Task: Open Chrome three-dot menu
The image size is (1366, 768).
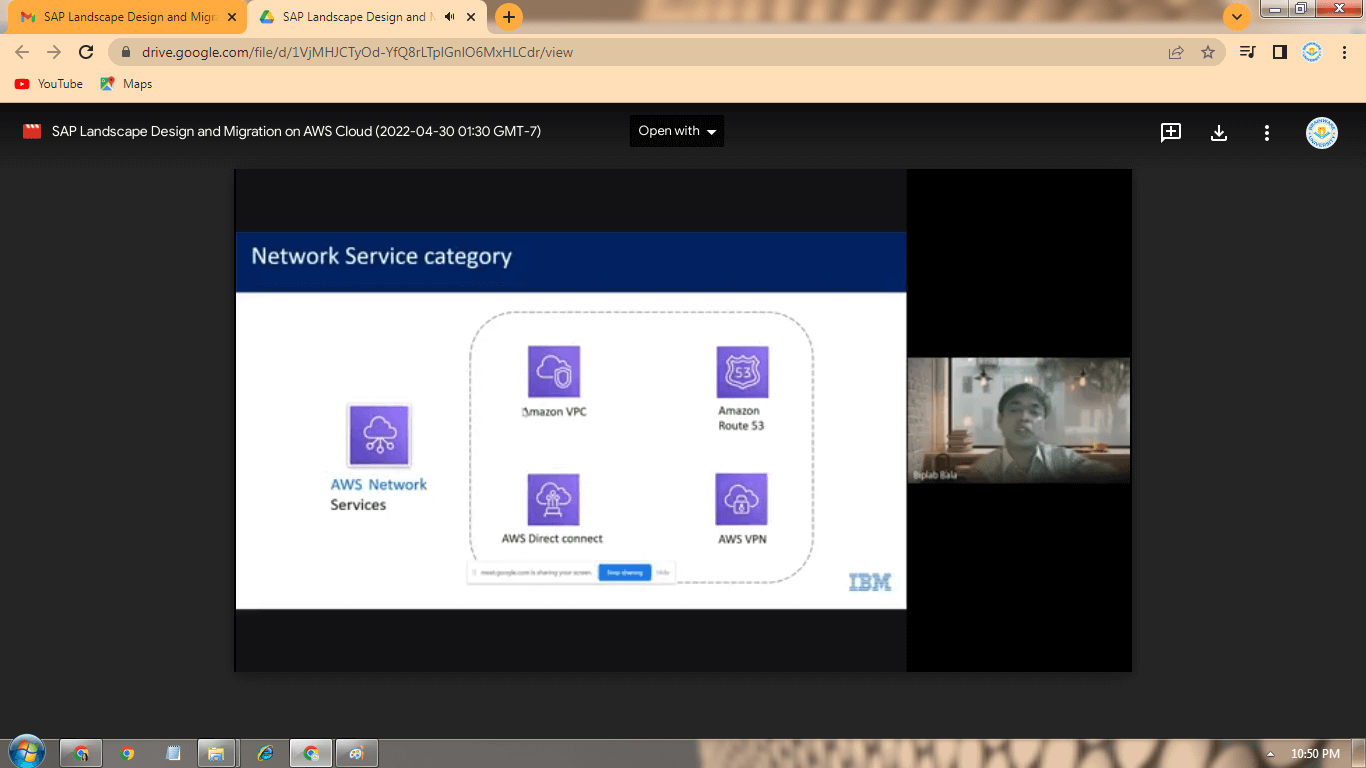Action: (x=1343, y=52)
